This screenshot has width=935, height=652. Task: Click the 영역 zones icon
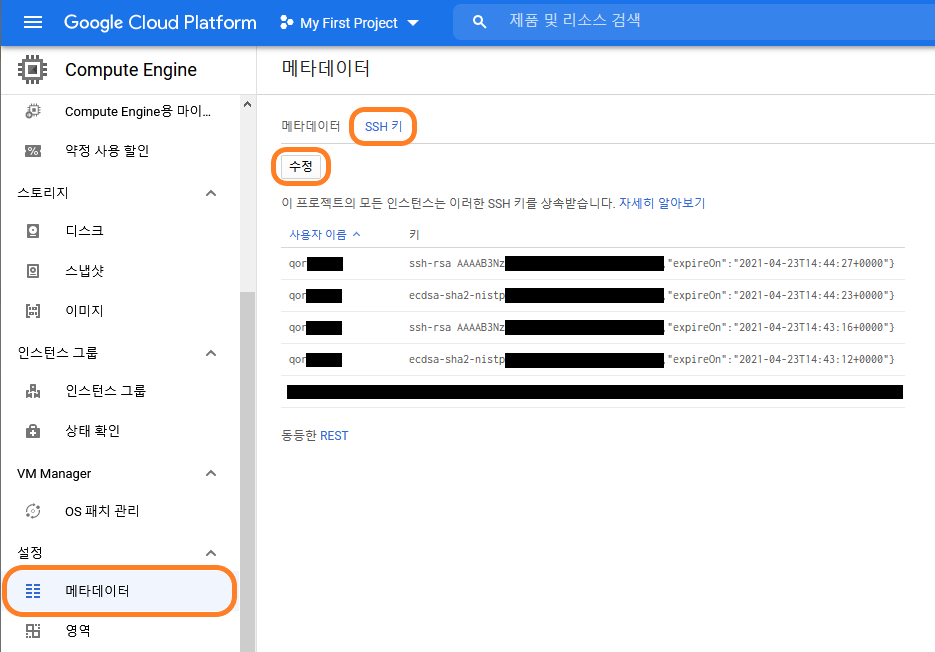click(x=33, y=631)
